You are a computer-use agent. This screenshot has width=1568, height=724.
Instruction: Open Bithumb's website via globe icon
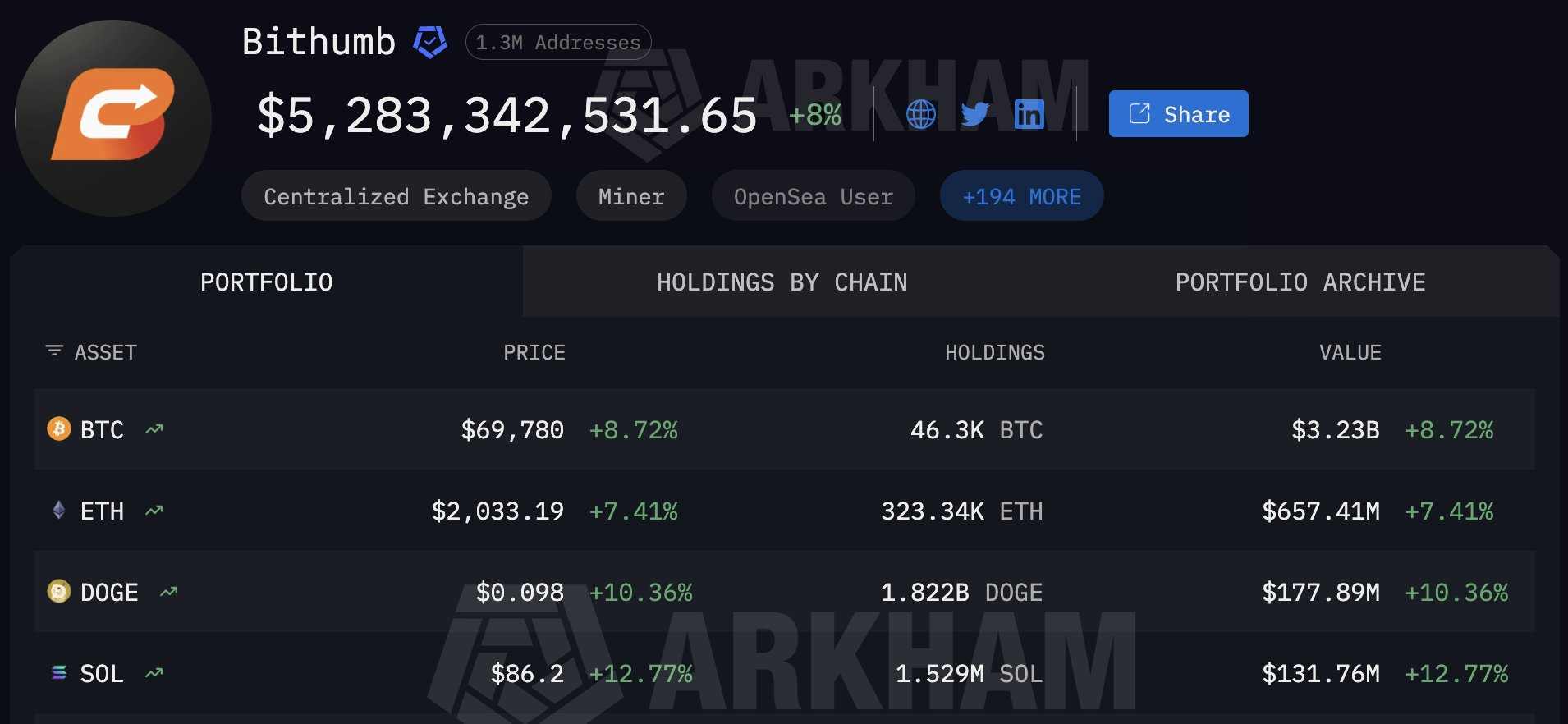(920, 114)
